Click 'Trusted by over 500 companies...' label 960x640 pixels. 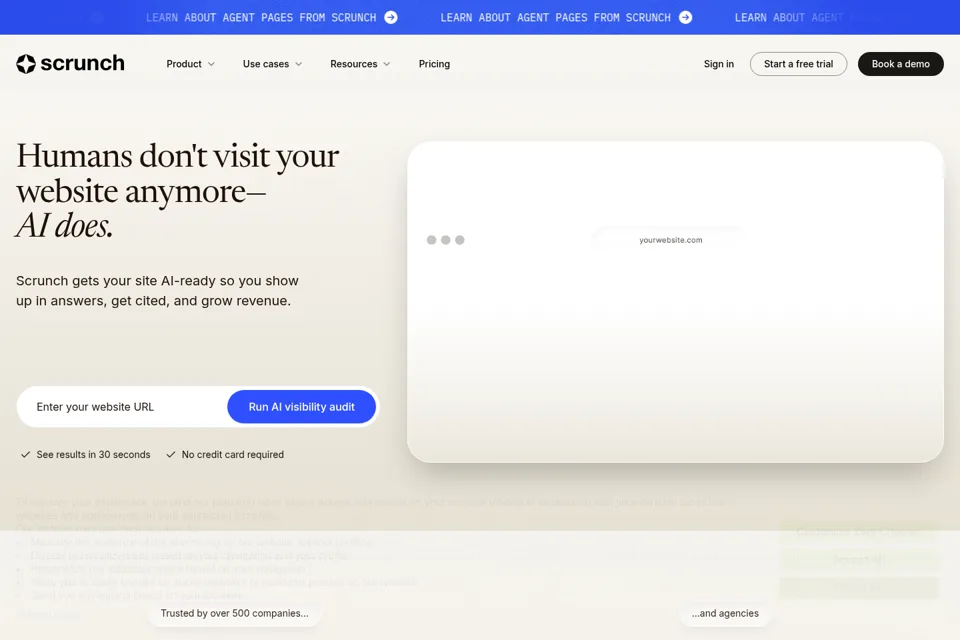tap(234, 613)
